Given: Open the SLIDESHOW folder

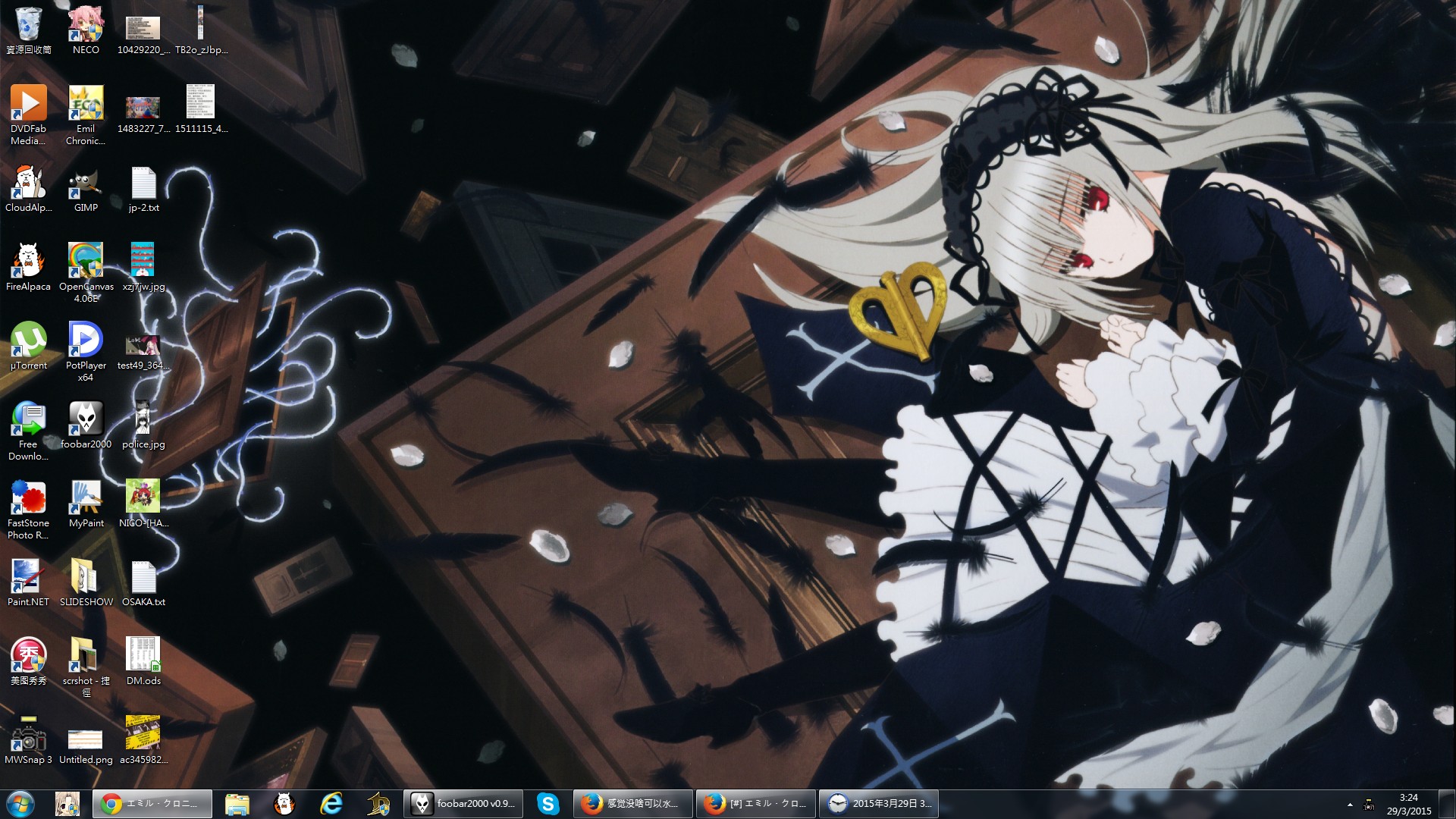Looking at the screenshot, I should [86, 579].
